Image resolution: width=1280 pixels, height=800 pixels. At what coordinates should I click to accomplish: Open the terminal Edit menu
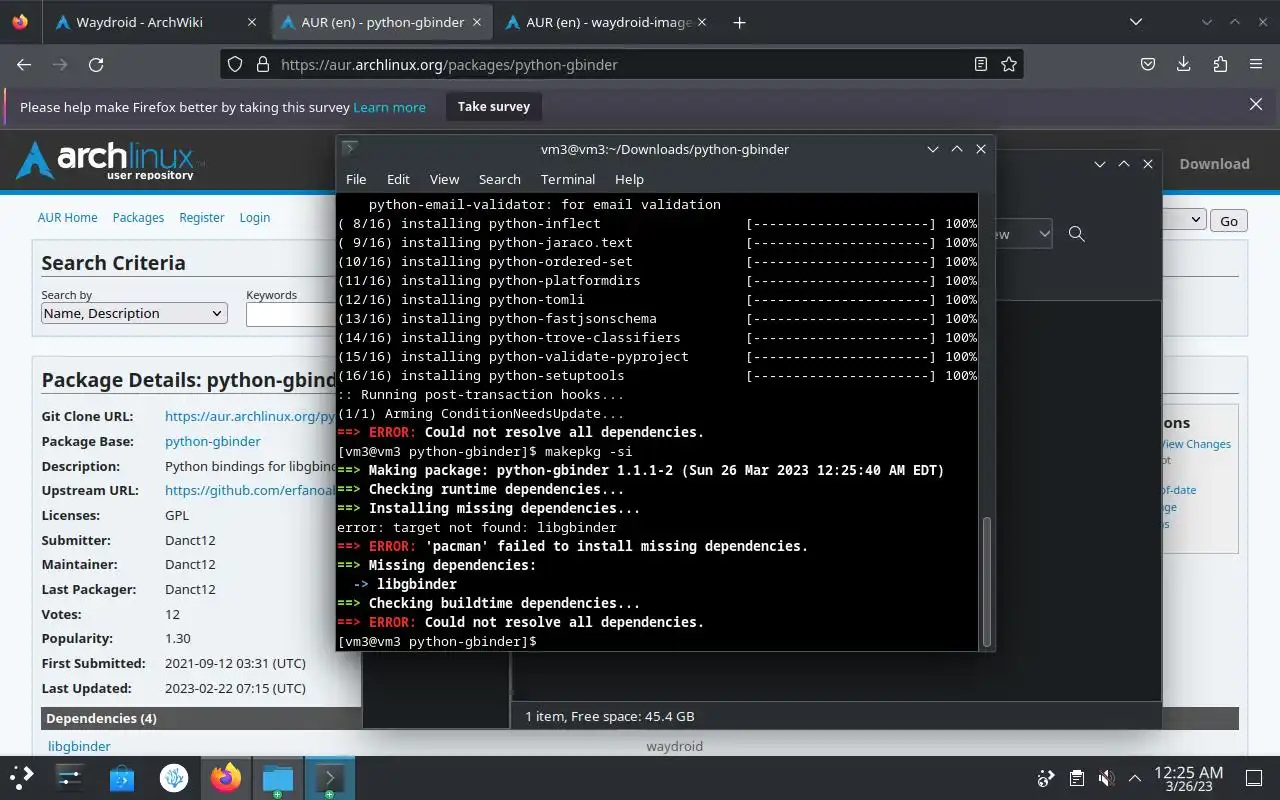coord(398,179)
